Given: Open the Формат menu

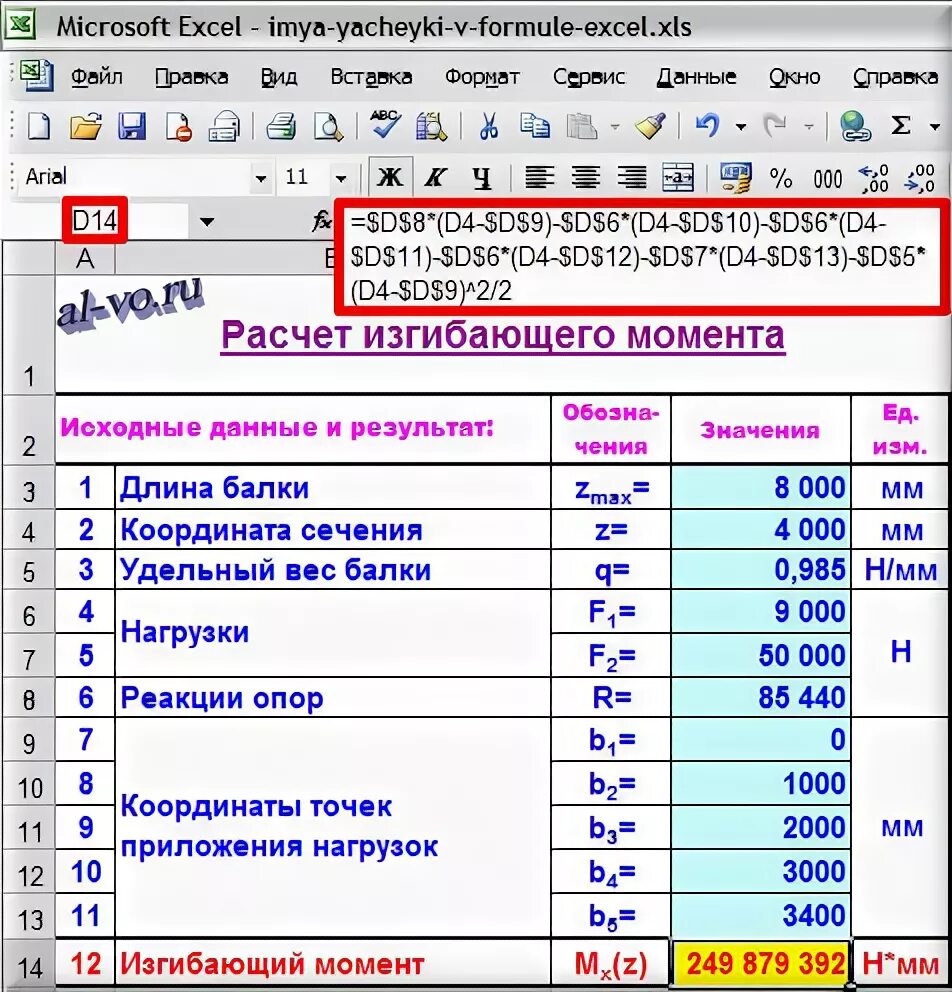Looking at the screenshot, I should pyautogui.click(x=482, y=77).
